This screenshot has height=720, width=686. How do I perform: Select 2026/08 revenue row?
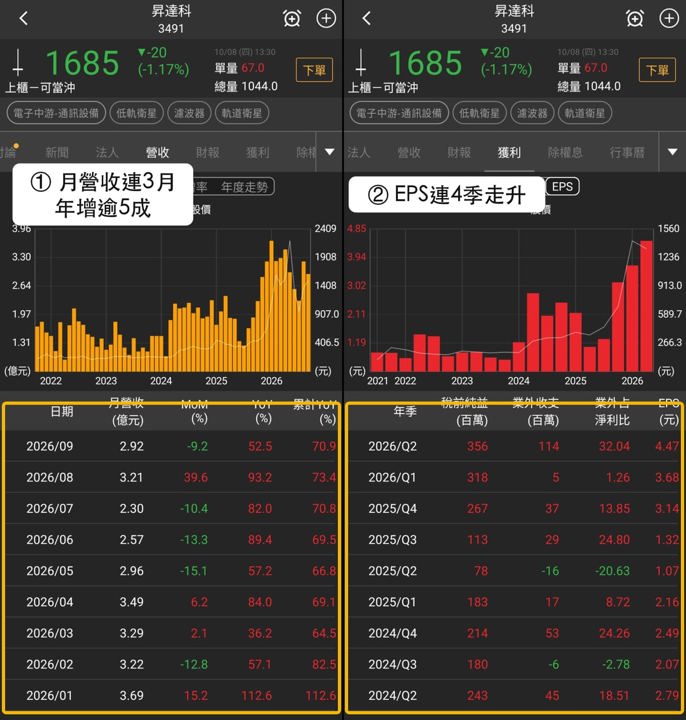tap(172, 477)
